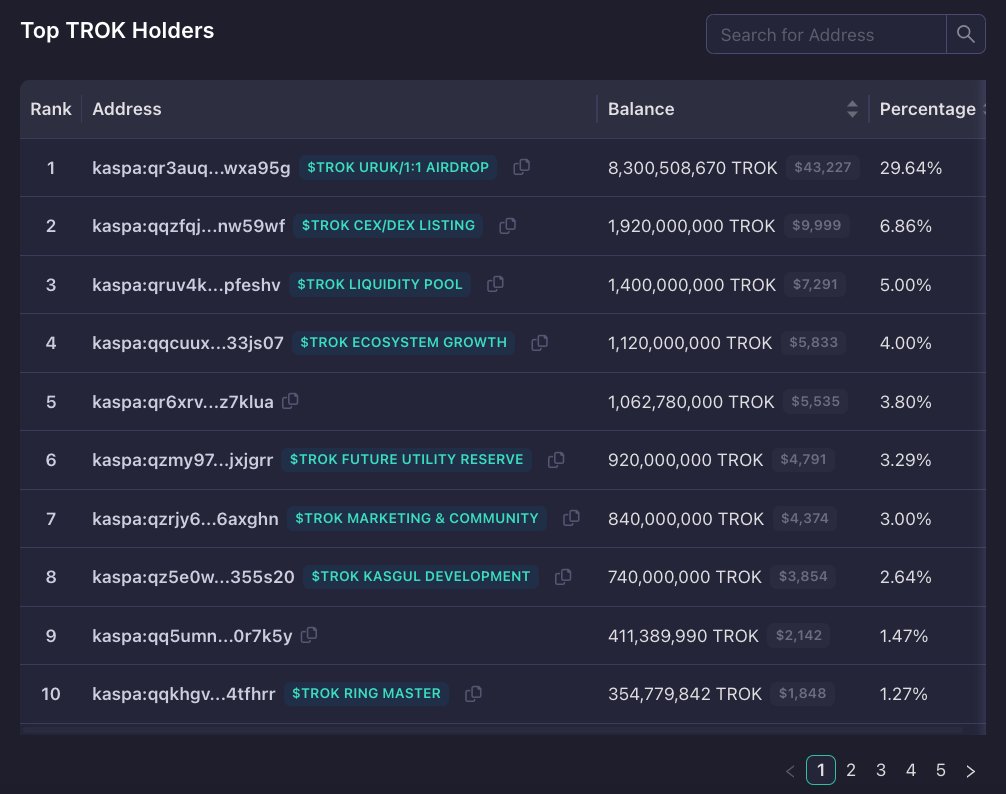
Task: Copy address kaspa:qr3auq...wxa95g
Action: click(522, 167)
